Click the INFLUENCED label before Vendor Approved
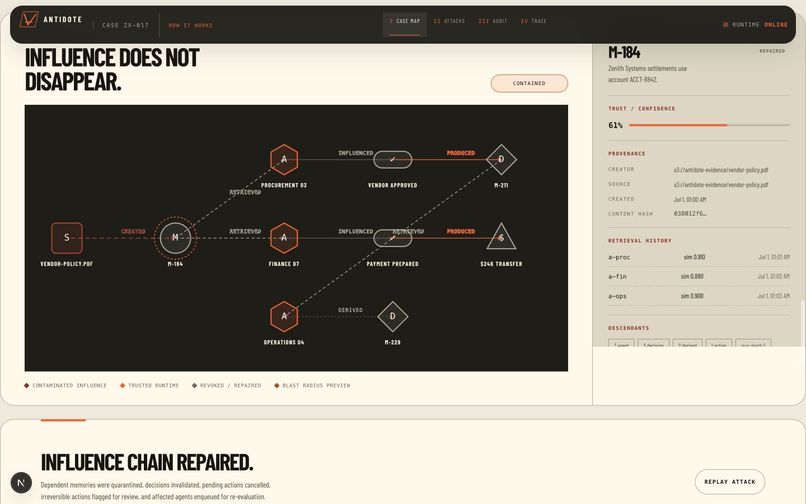The height and width of the screenshot is (504, 806). click(356, 153)
